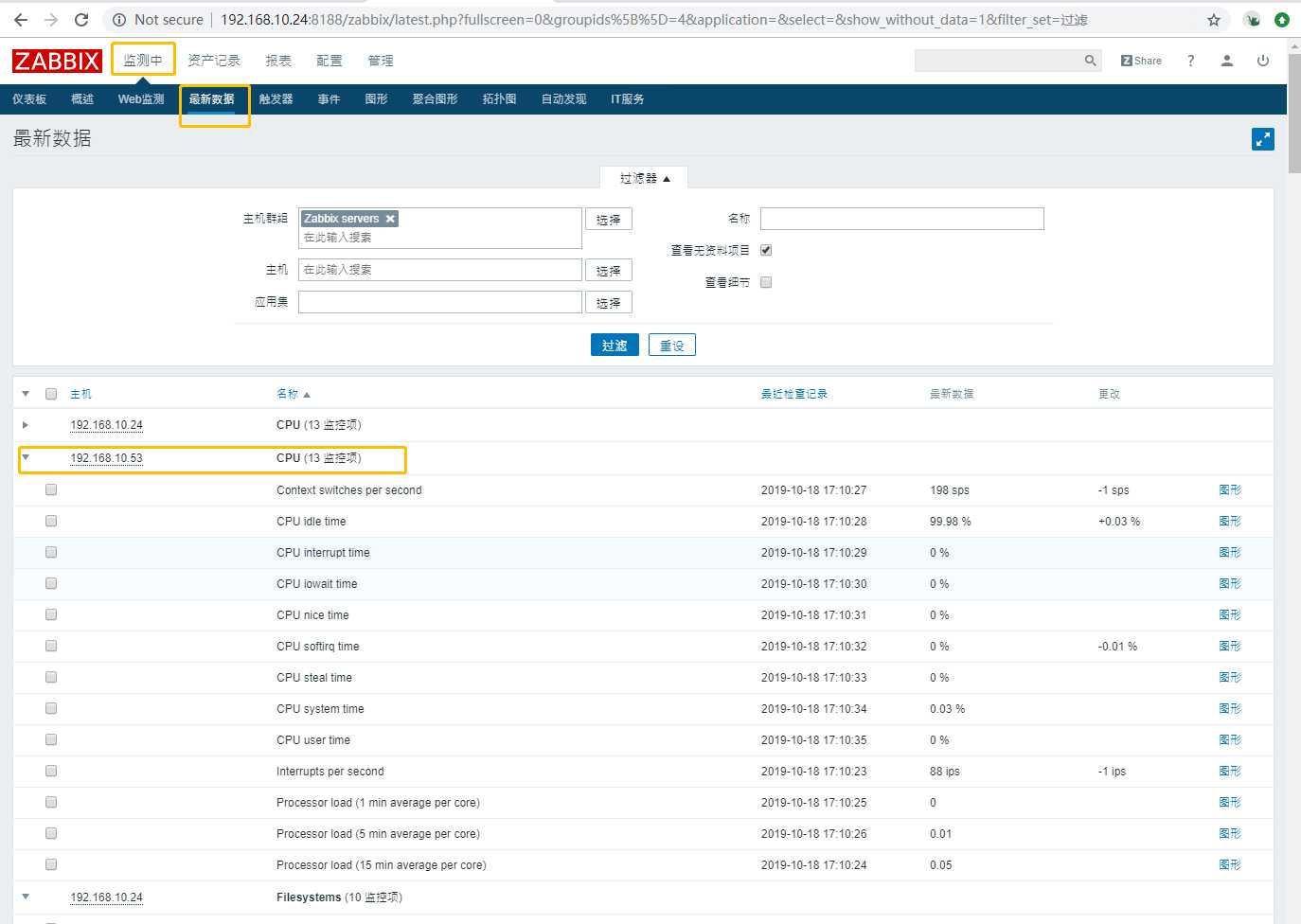
Task: Click the logout power icon
Action: (x=1263, y=61)
